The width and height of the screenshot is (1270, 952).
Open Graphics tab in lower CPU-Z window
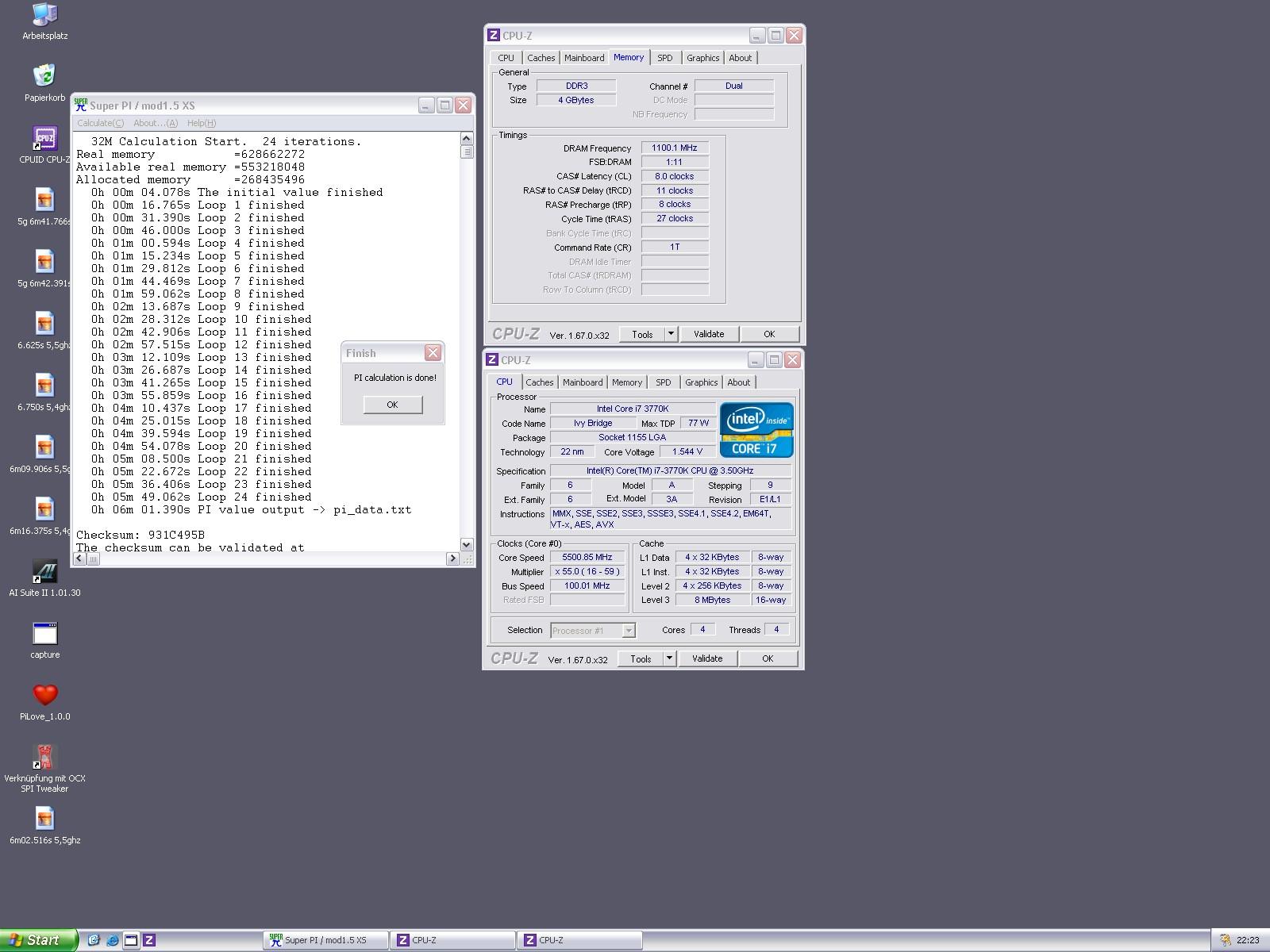[701, 382]
